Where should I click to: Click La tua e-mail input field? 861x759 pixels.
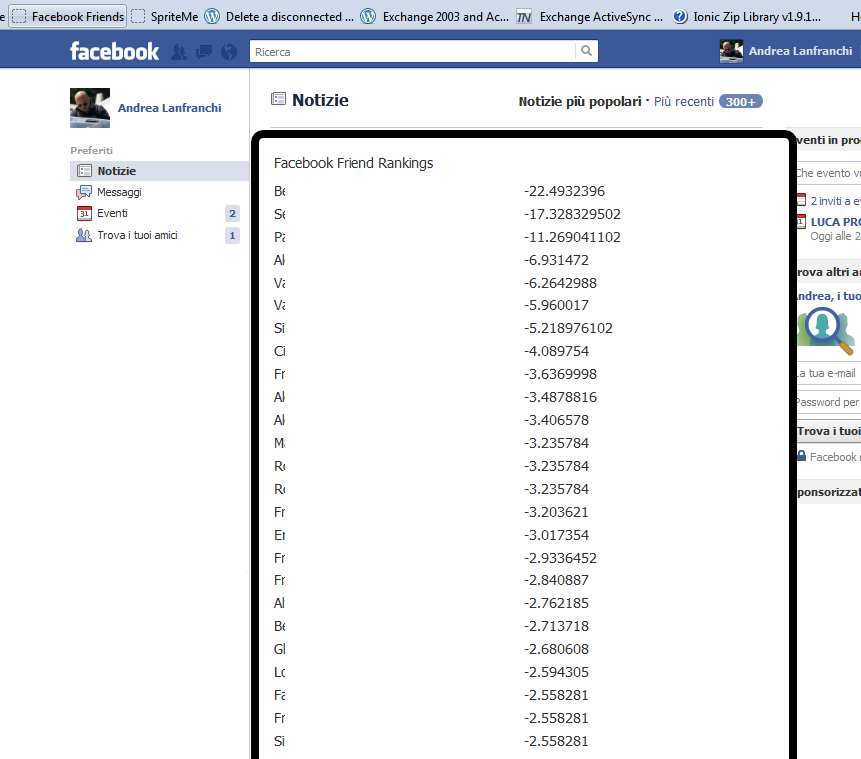[x=829, y=373]
